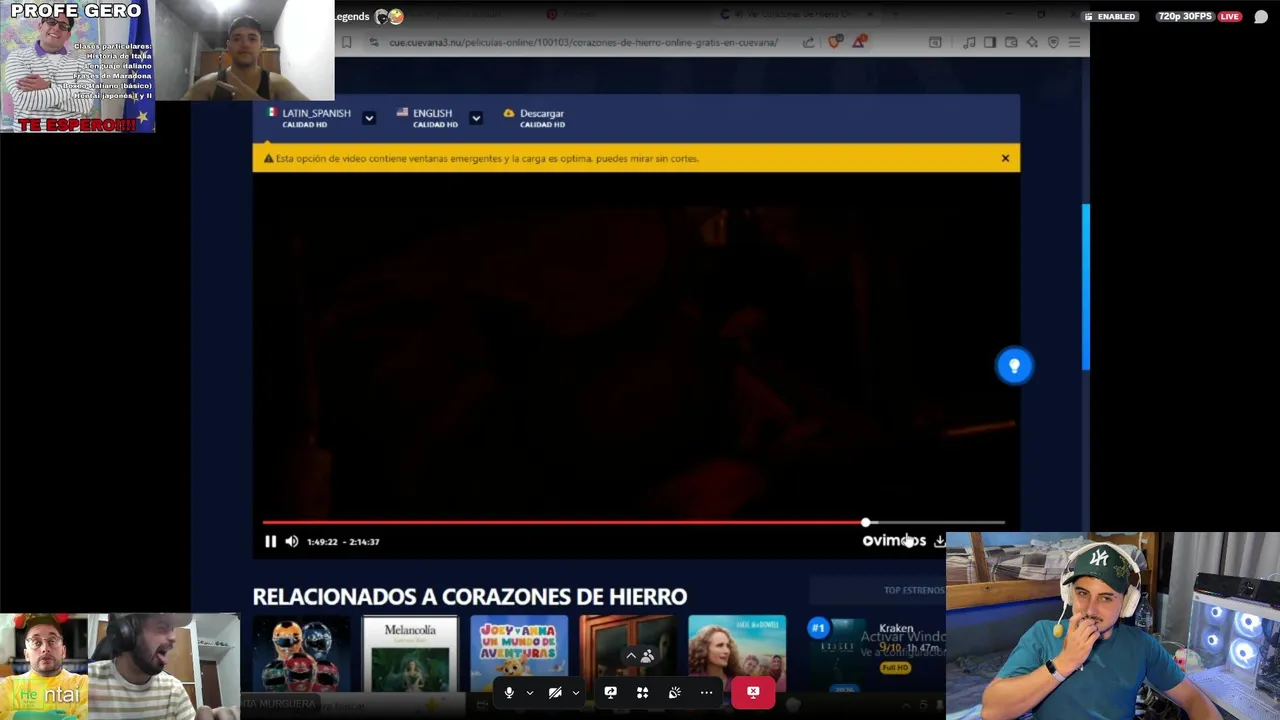Toggle the browser sidebar panel icon

989,42
